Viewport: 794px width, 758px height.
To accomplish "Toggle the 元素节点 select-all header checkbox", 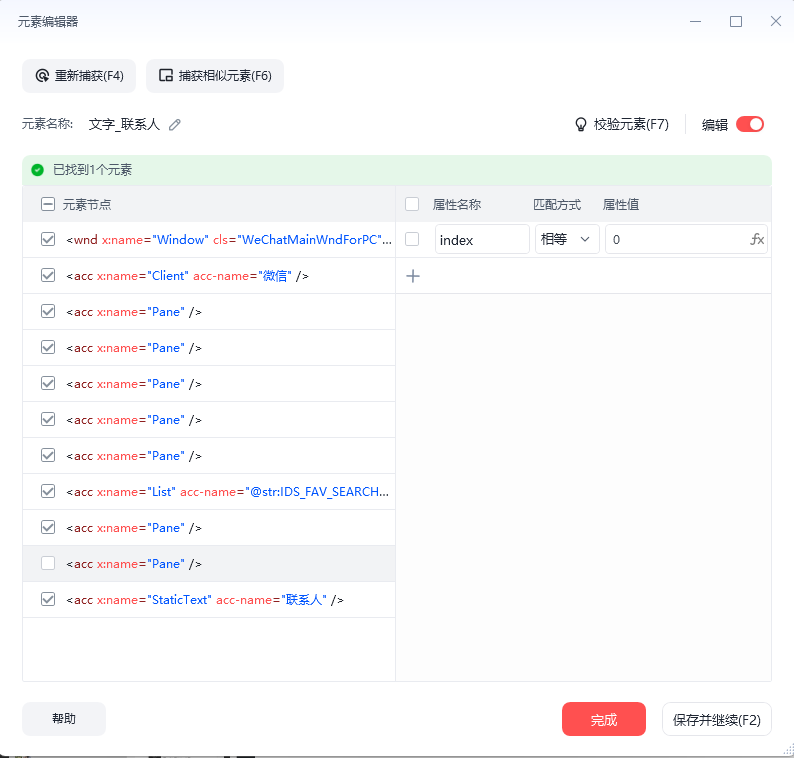I will 48,204.
